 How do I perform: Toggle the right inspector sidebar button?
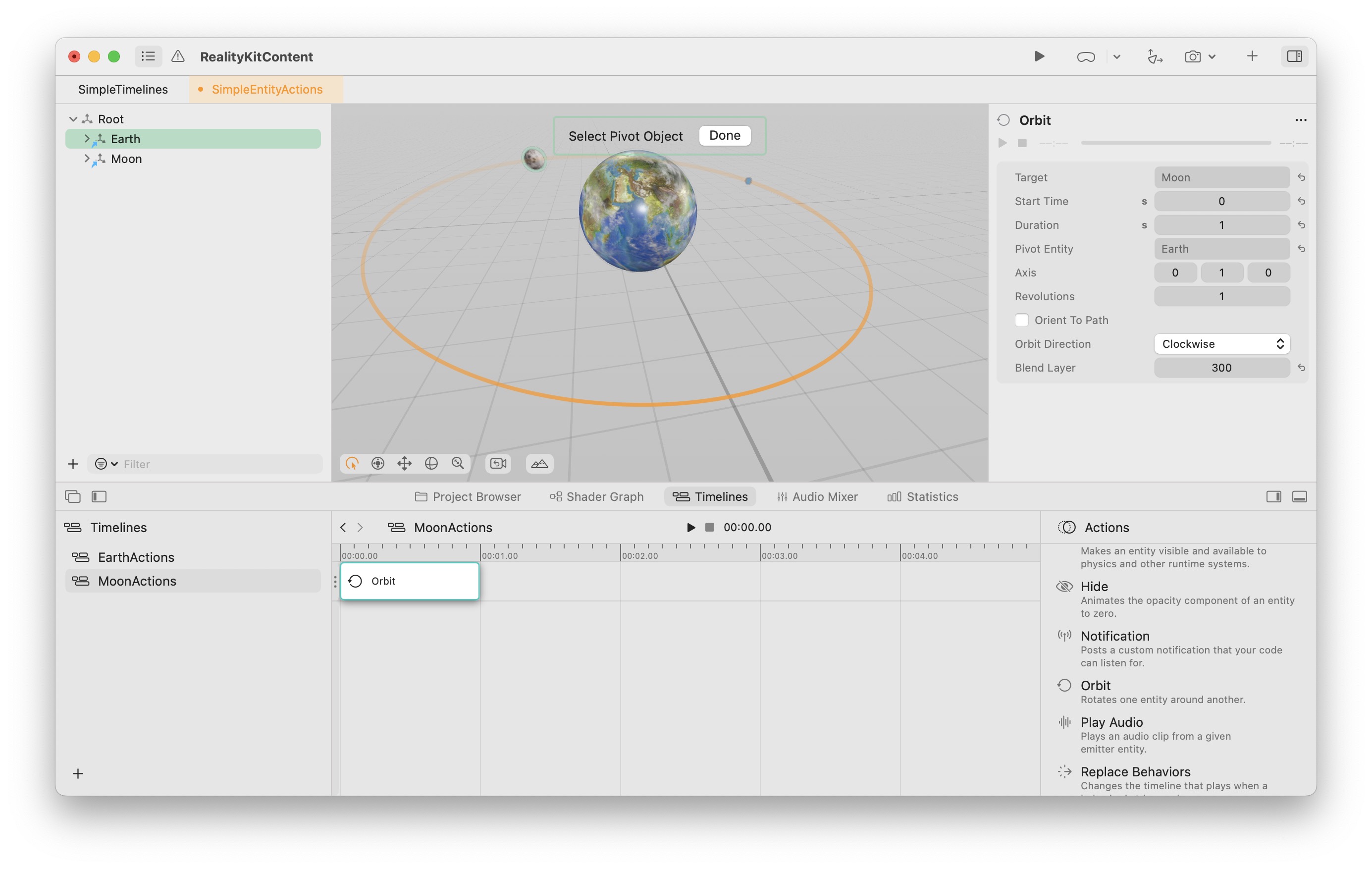pyautogui.click(x=1294, y=56)
